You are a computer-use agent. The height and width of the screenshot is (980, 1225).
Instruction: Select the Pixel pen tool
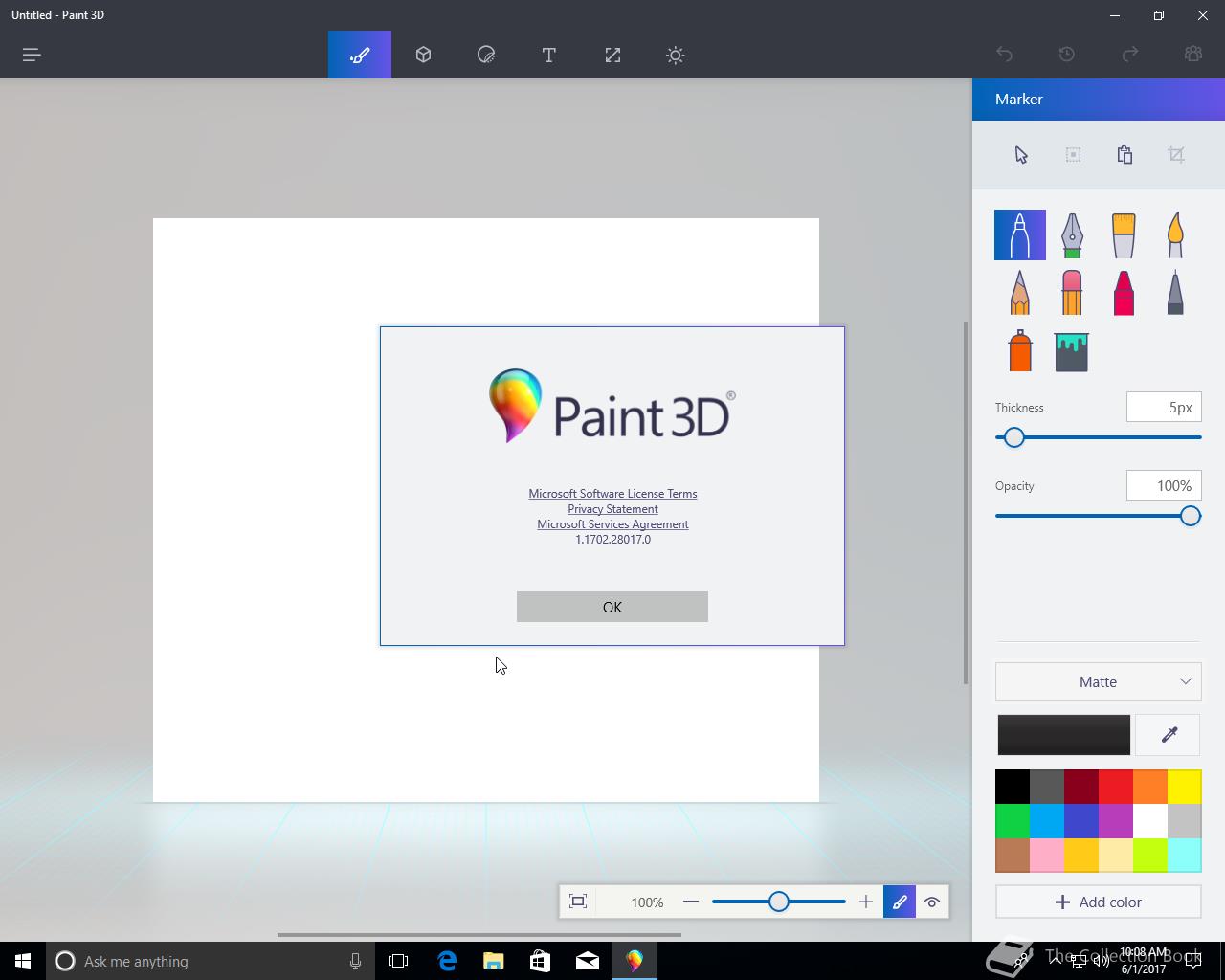click(x=1175, y=292)
